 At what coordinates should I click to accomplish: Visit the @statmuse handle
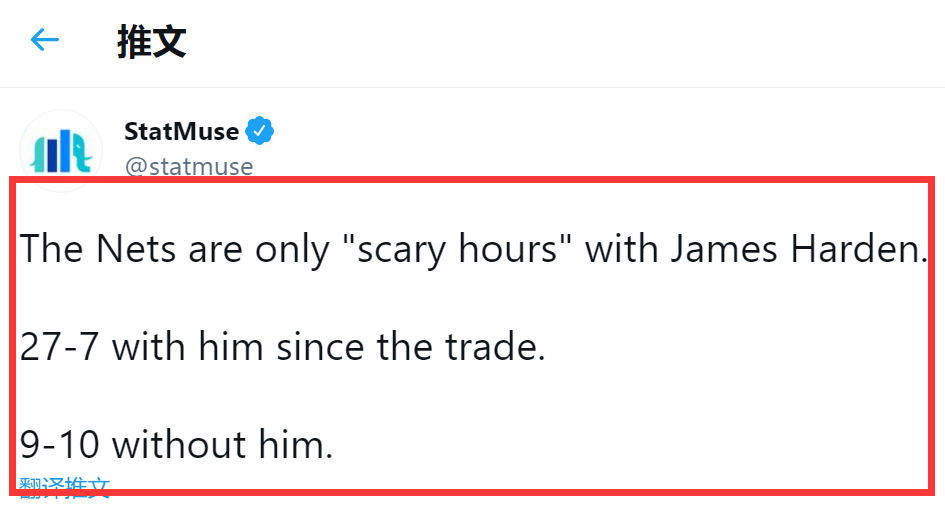point(188,166)
